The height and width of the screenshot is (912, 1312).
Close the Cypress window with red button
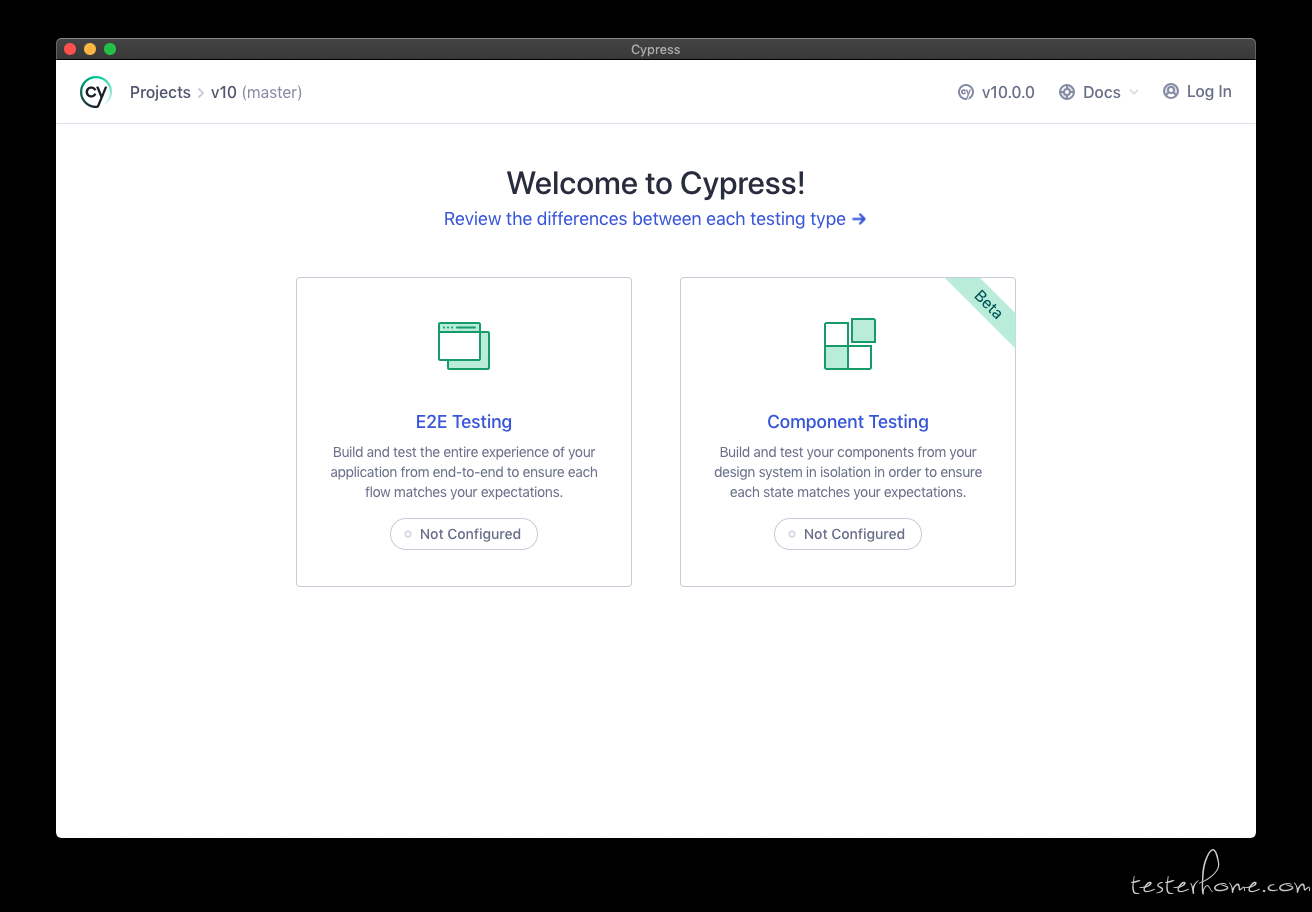coord(70,49)
